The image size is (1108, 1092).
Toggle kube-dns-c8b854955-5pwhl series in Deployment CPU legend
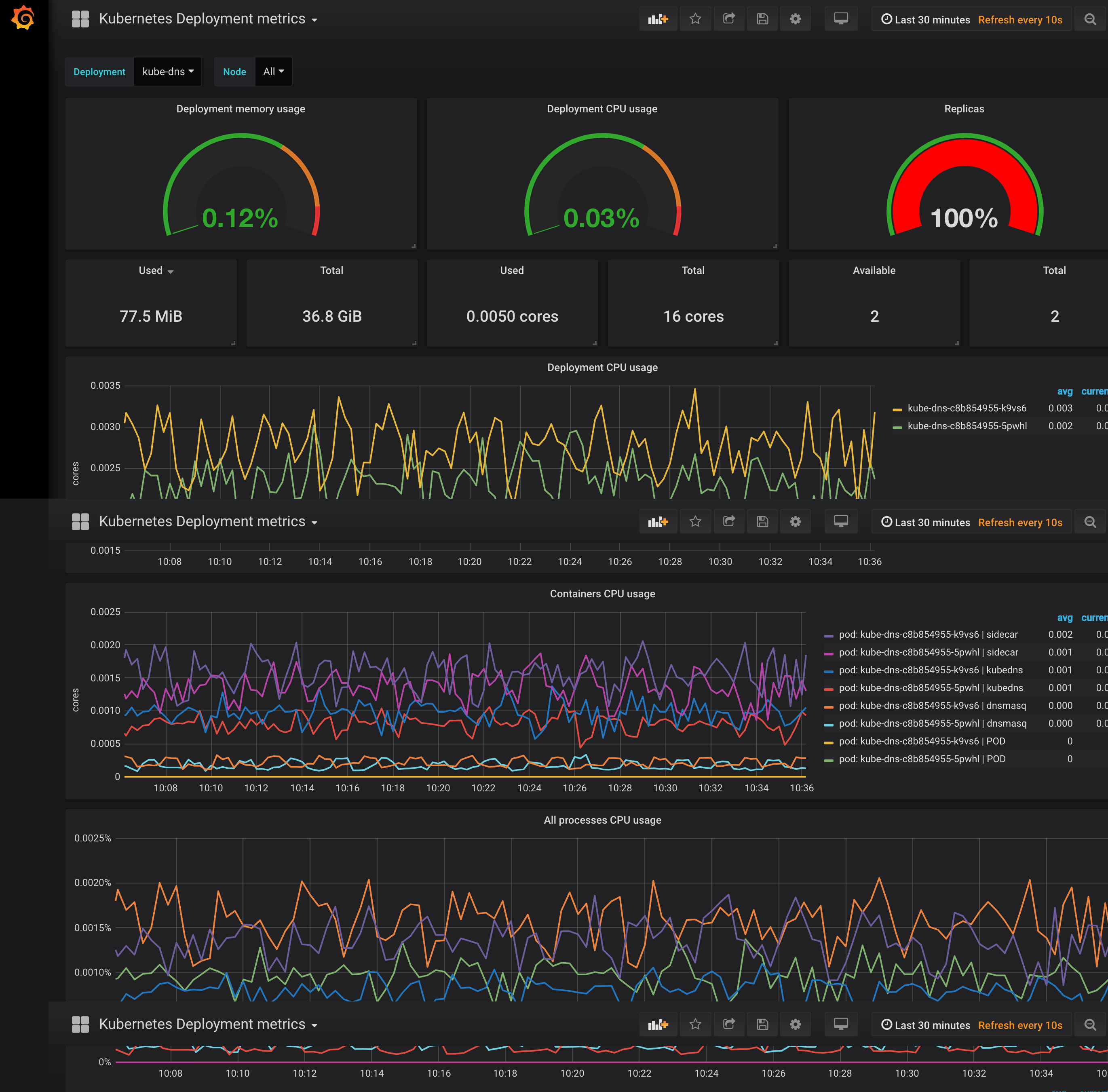tap(967, 426)
